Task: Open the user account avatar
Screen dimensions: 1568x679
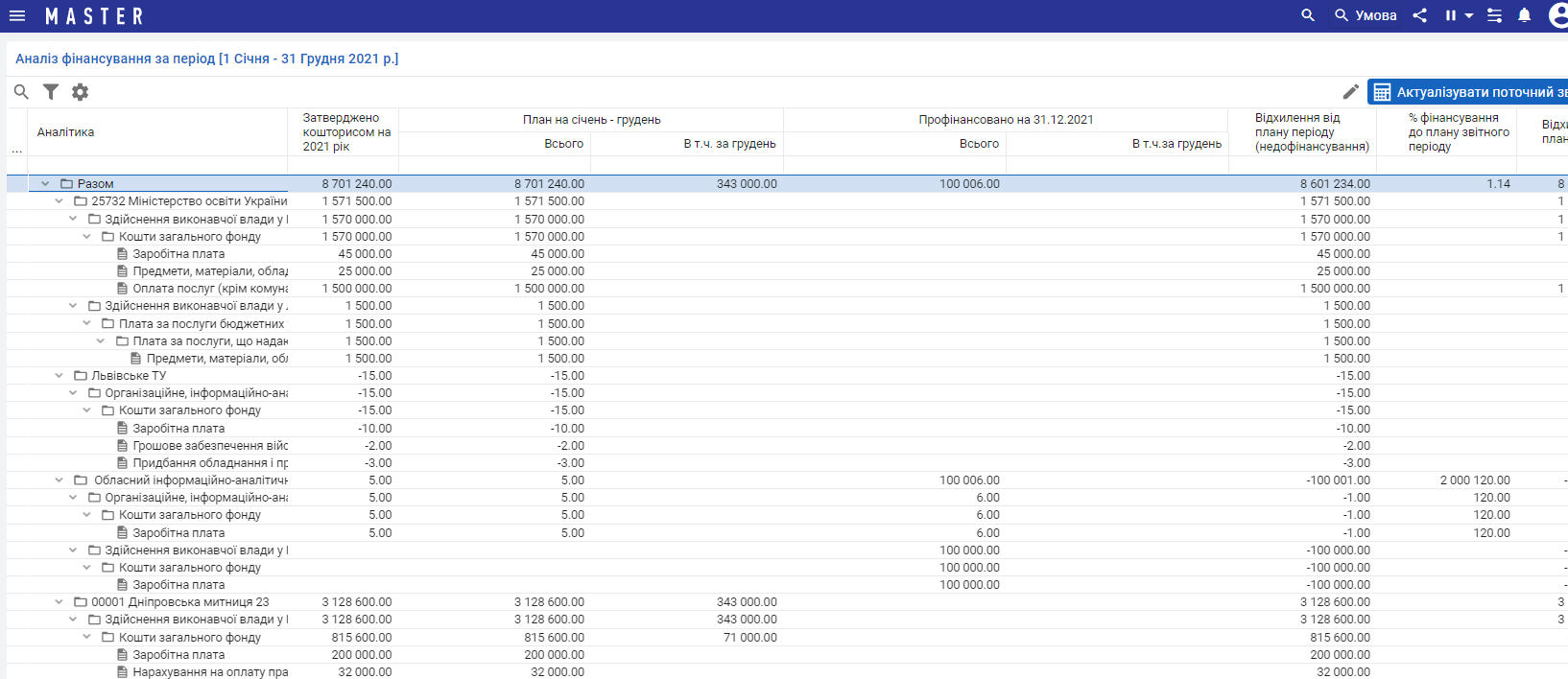Action: click(1558, 15)
